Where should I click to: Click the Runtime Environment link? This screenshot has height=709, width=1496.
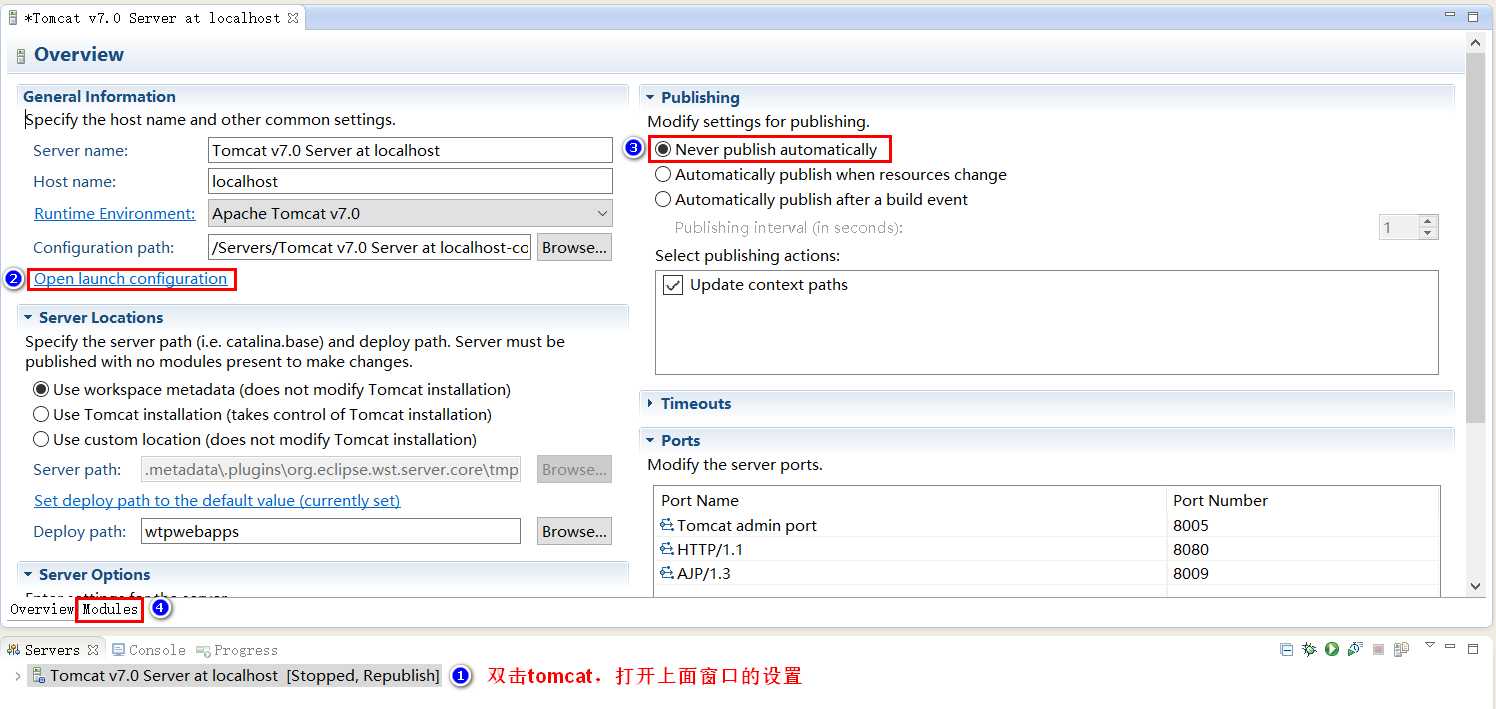(x=115, y=214)
